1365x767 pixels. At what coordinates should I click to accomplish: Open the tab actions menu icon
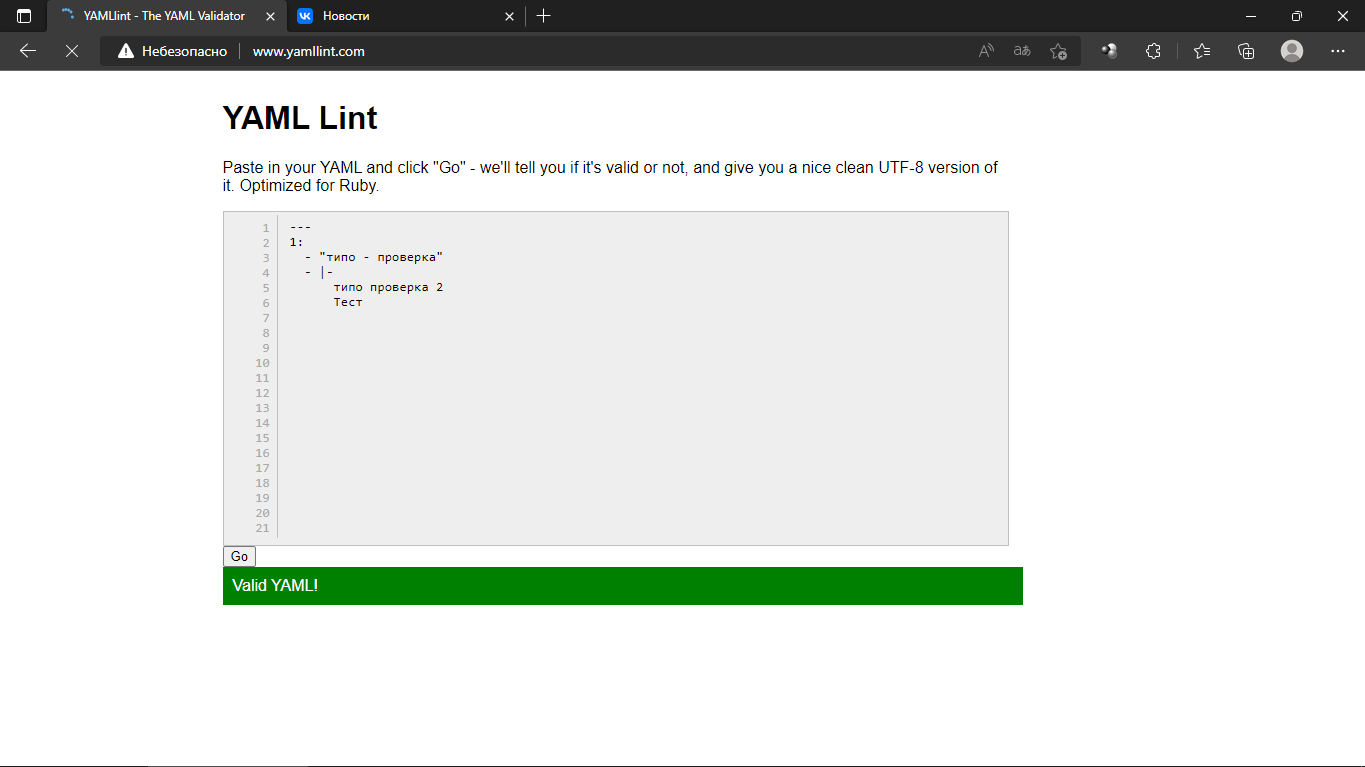[24, 16]
